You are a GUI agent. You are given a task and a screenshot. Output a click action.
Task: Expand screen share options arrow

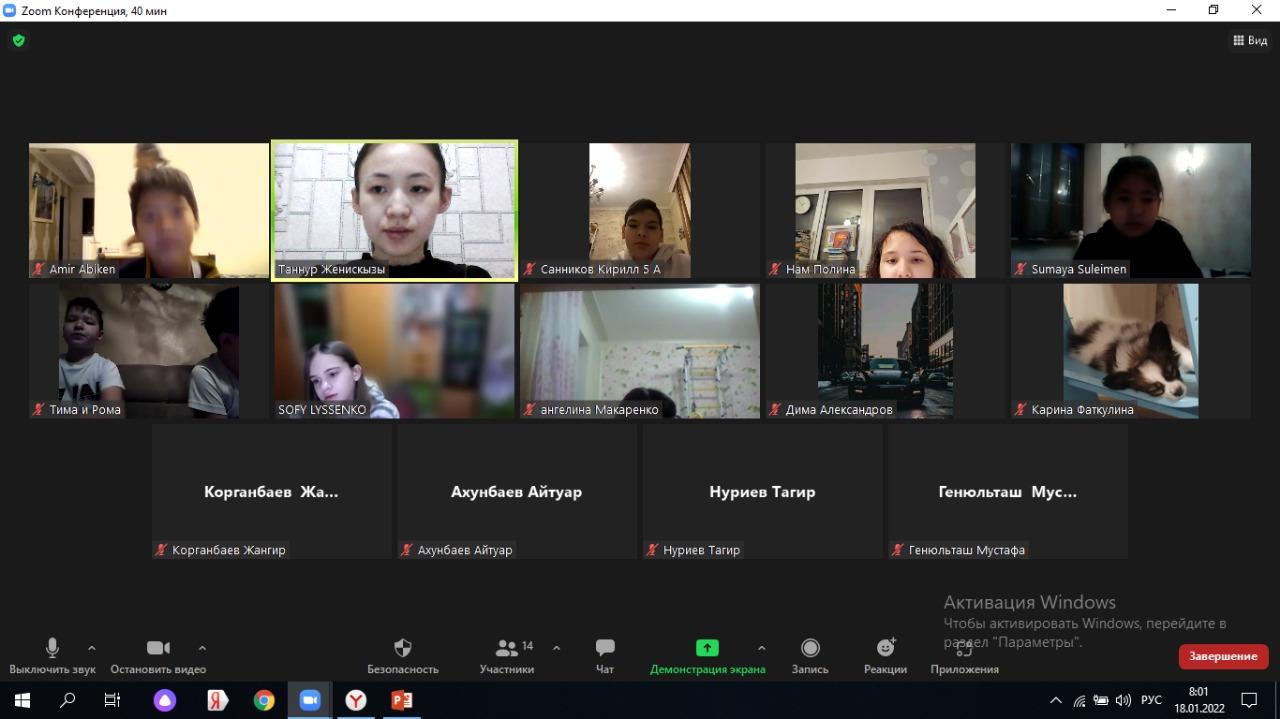[x=761, y=647]
